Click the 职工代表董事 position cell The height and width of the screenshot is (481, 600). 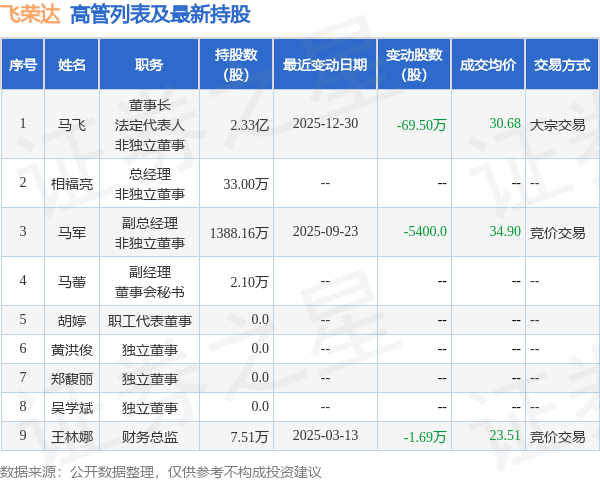[x=150, y=320]
